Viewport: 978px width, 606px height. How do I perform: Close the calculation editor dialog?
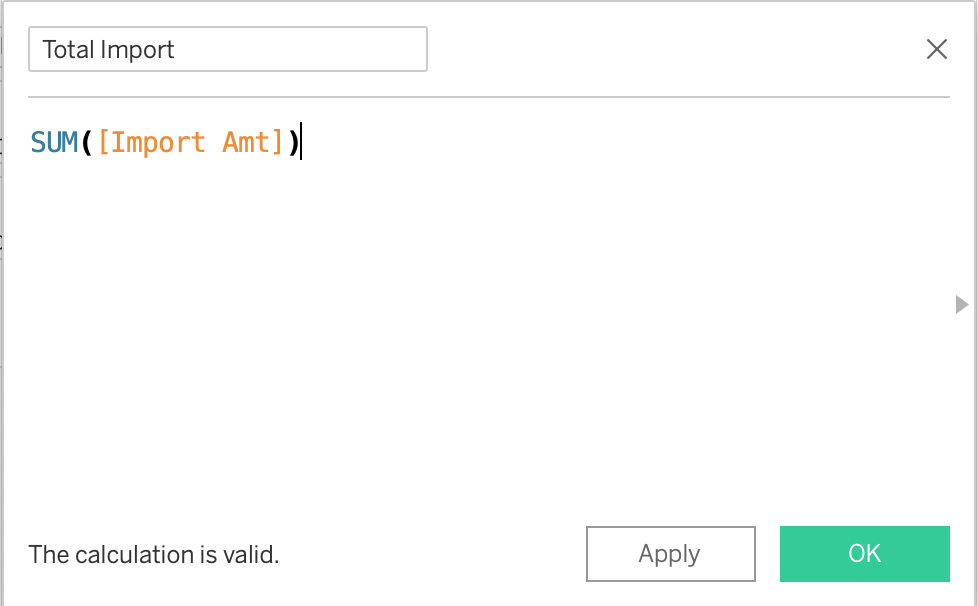[936, 49]
